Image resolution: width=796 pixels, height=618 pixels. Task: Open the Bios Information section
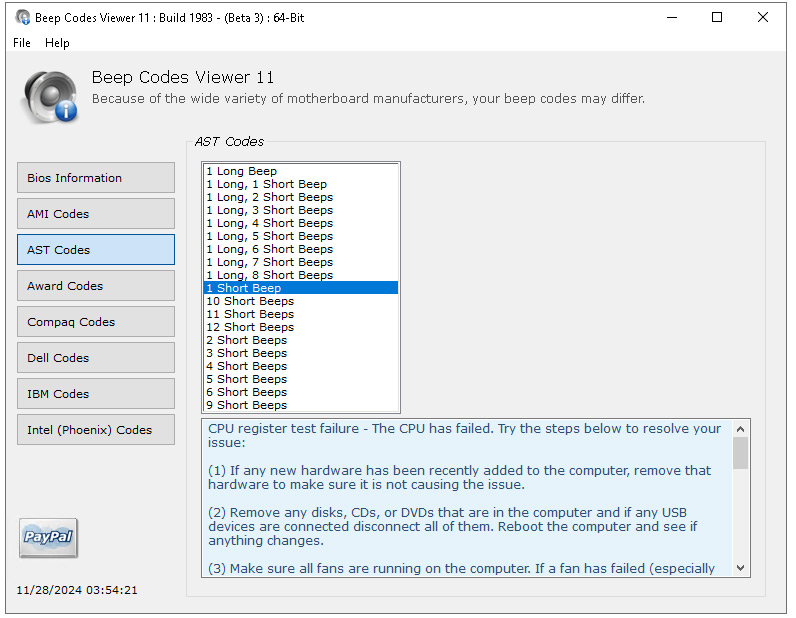(x=96, y=178)
